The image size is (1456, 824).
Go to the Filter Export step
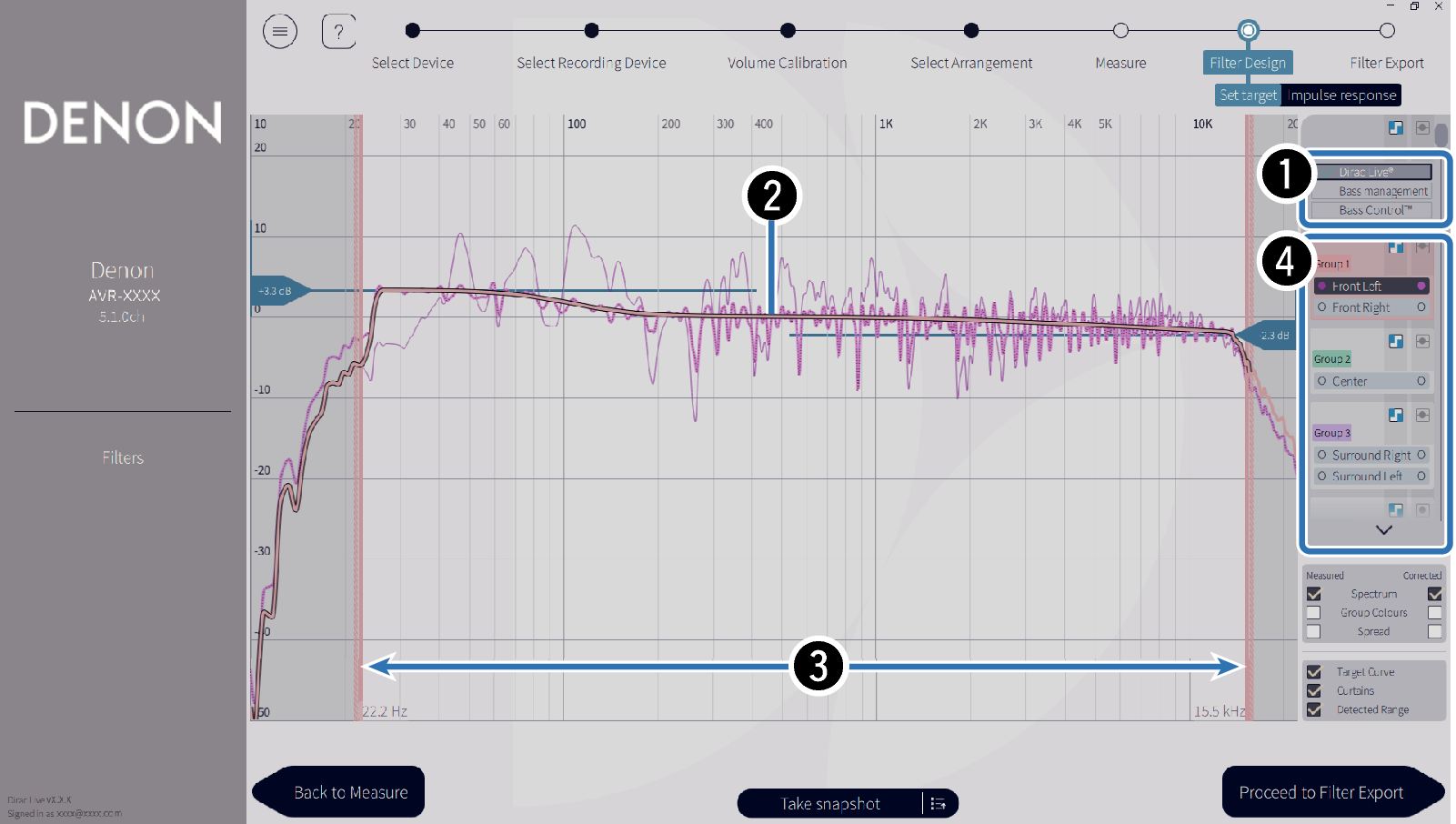pos(1386,32)
